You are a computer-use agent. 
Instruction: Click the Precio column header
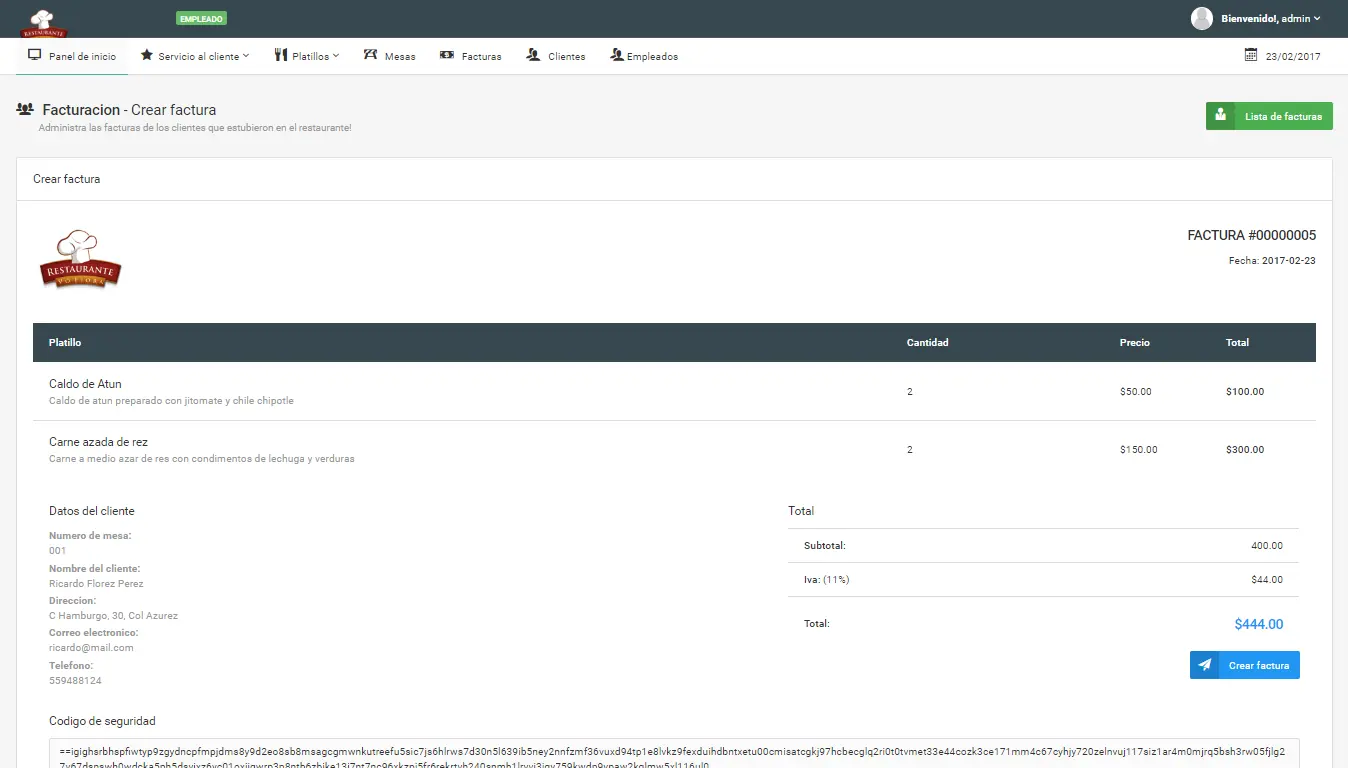(x=1135, y=342)
